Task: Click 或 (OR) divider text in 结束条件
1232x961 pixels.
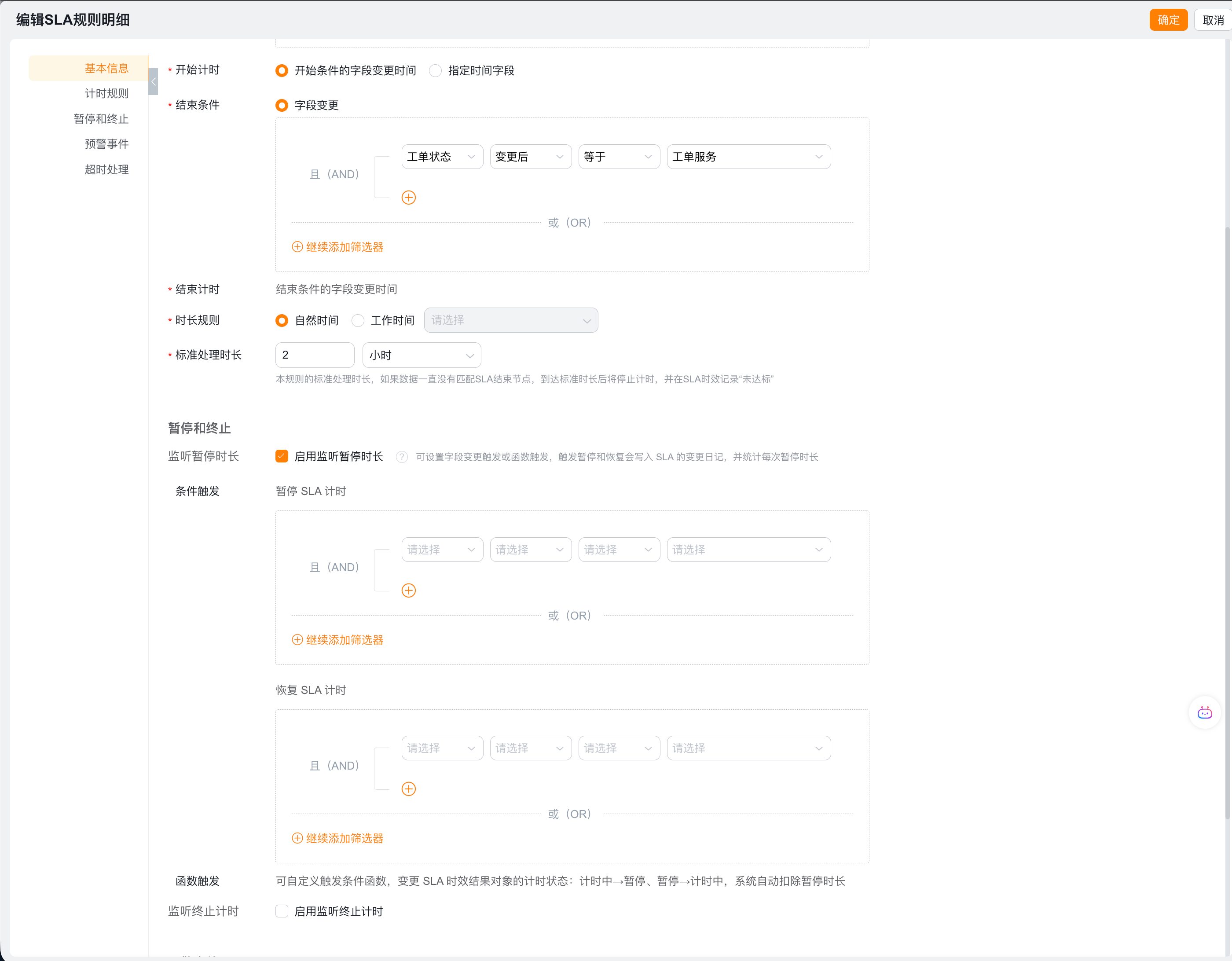Action: (x=570, y=223)
